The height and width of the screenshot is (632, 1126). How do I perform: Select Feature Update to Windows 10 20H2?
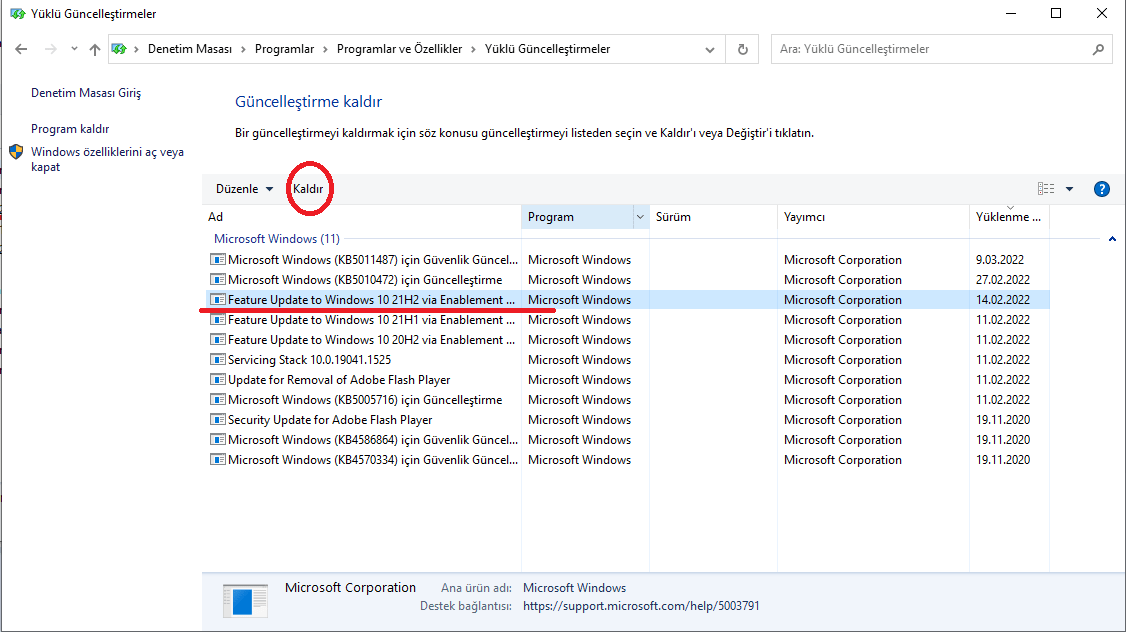(628, 340)
